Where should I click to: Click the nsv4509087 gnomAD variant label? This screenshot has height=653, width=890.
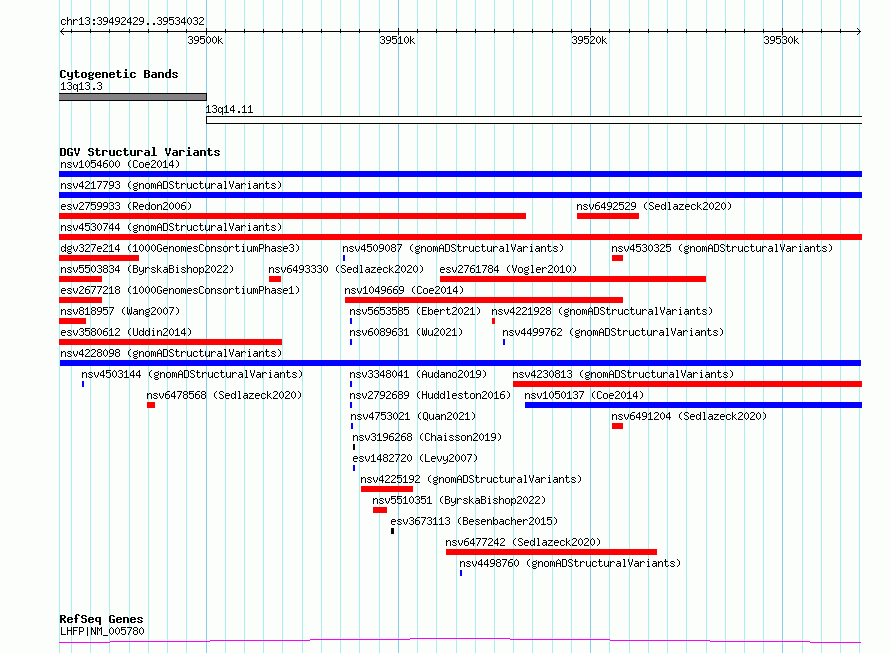coord(453,248)
